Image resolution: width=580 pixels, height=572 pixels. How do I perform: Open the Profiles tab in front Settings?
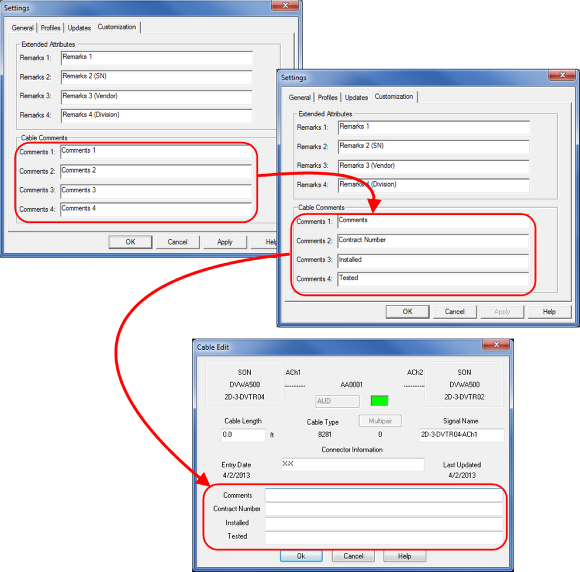(x=327, y=97)
